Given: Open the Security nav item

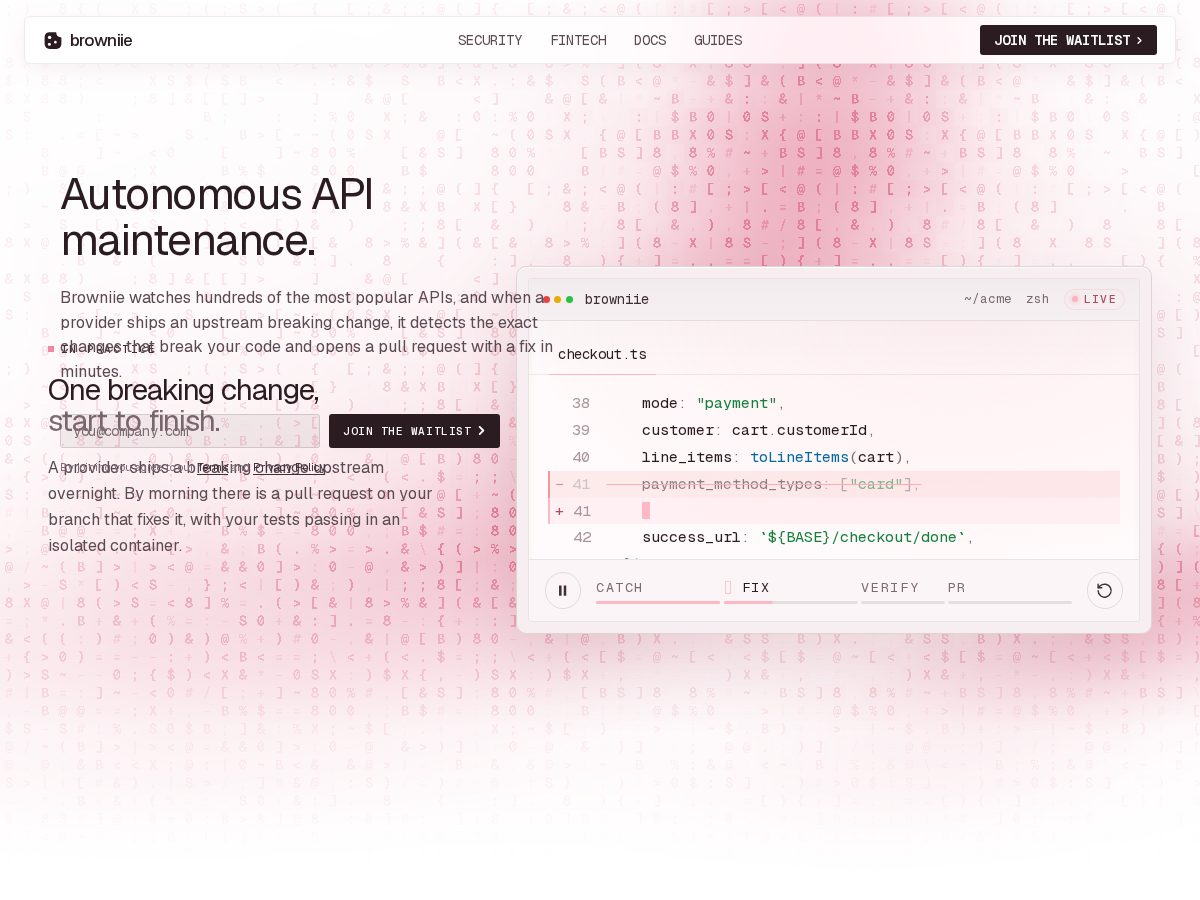Looking at the screenshot, I should point(490,40).
